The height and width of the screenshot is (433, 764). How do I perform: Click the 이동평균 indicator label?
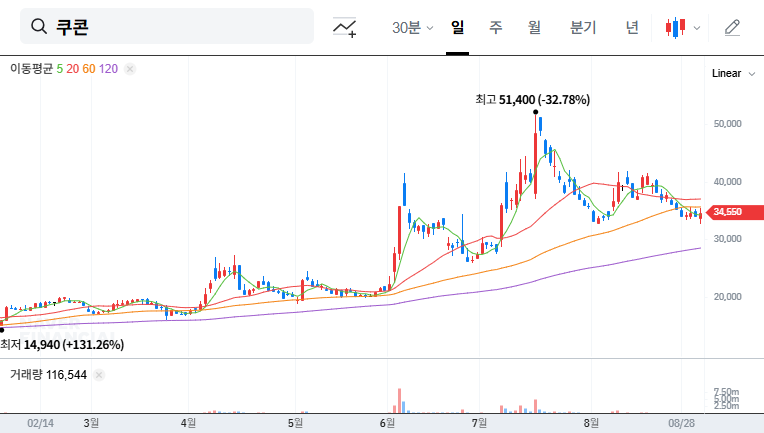pos(31,69)
